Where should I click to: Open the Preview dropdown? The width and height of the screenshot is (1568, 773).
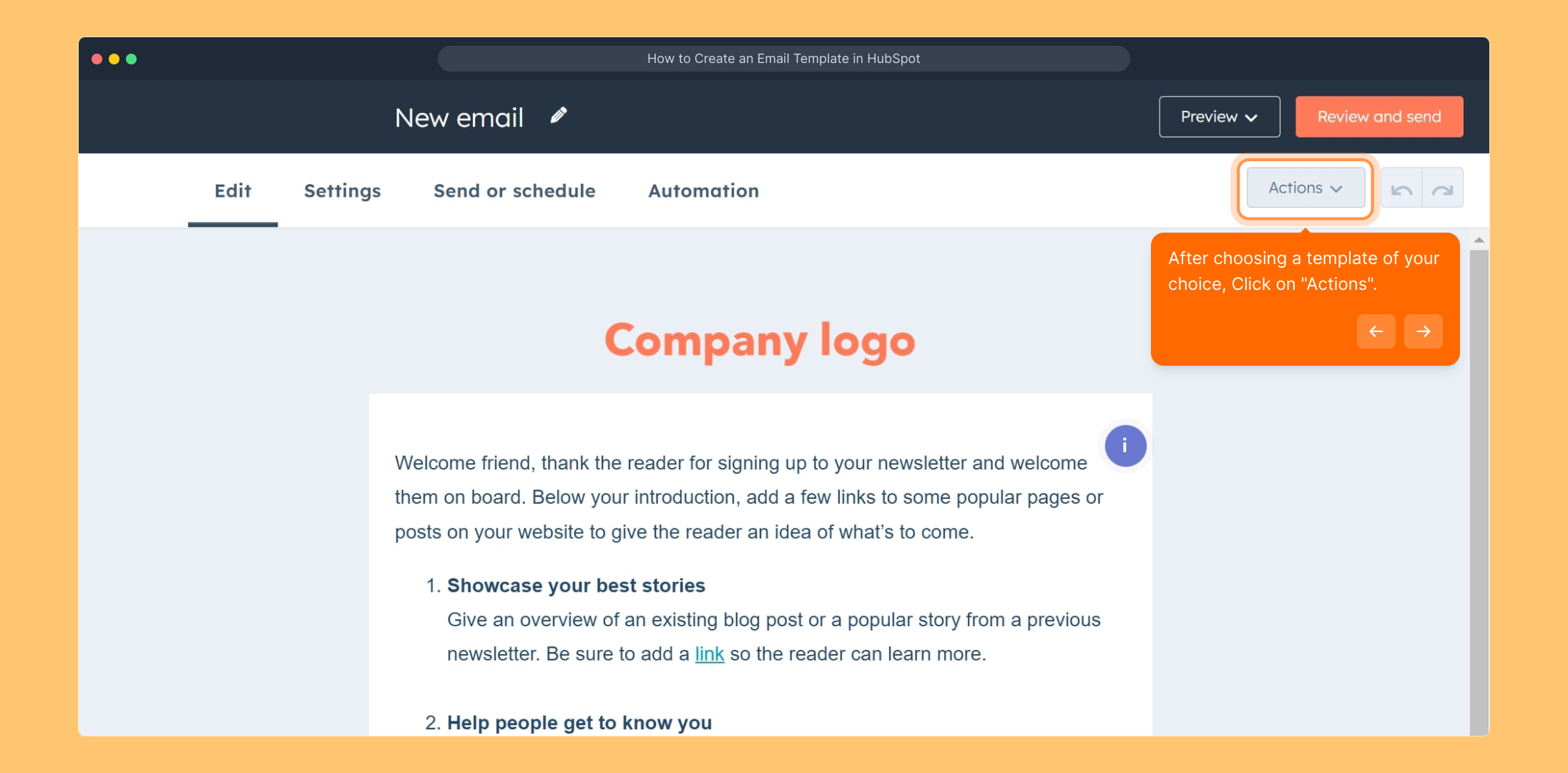[x=1219, y=117]
